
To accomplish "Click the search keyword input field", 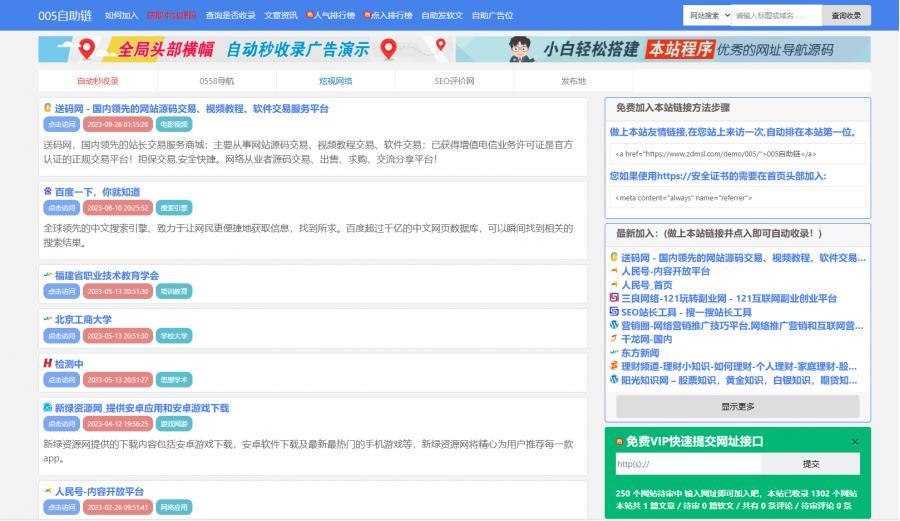I will pyautogui.click(x=777, y=15).
